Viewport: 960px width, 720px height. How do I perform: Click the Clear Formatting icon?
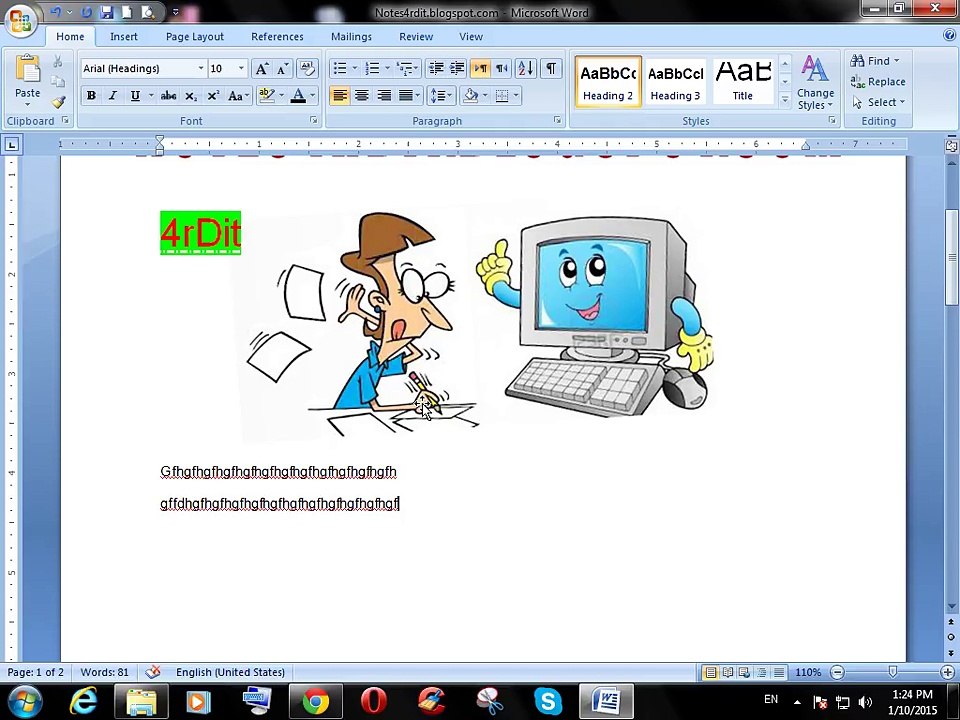click(307, 69)
